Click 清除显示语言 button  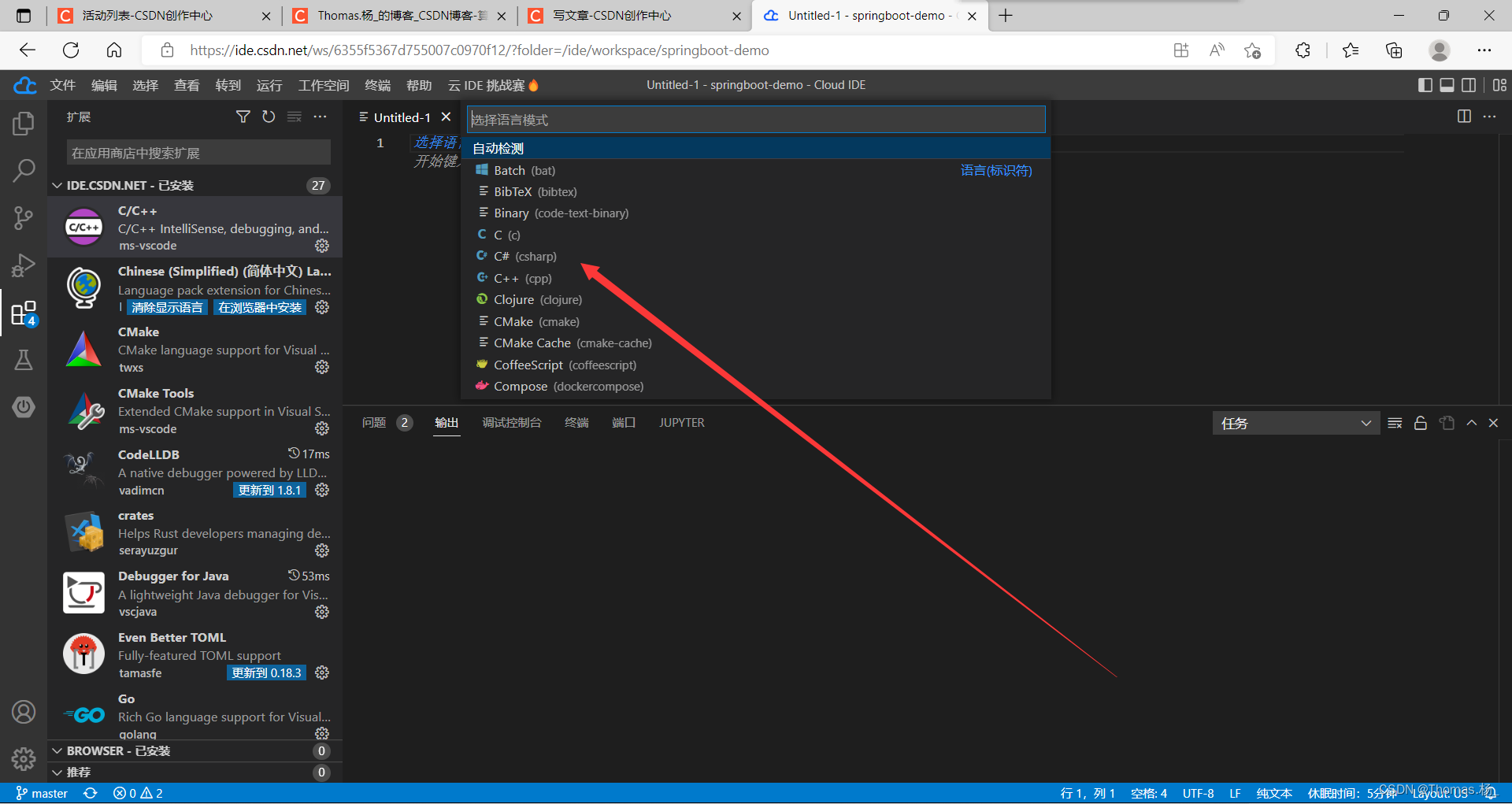point(167,307)
